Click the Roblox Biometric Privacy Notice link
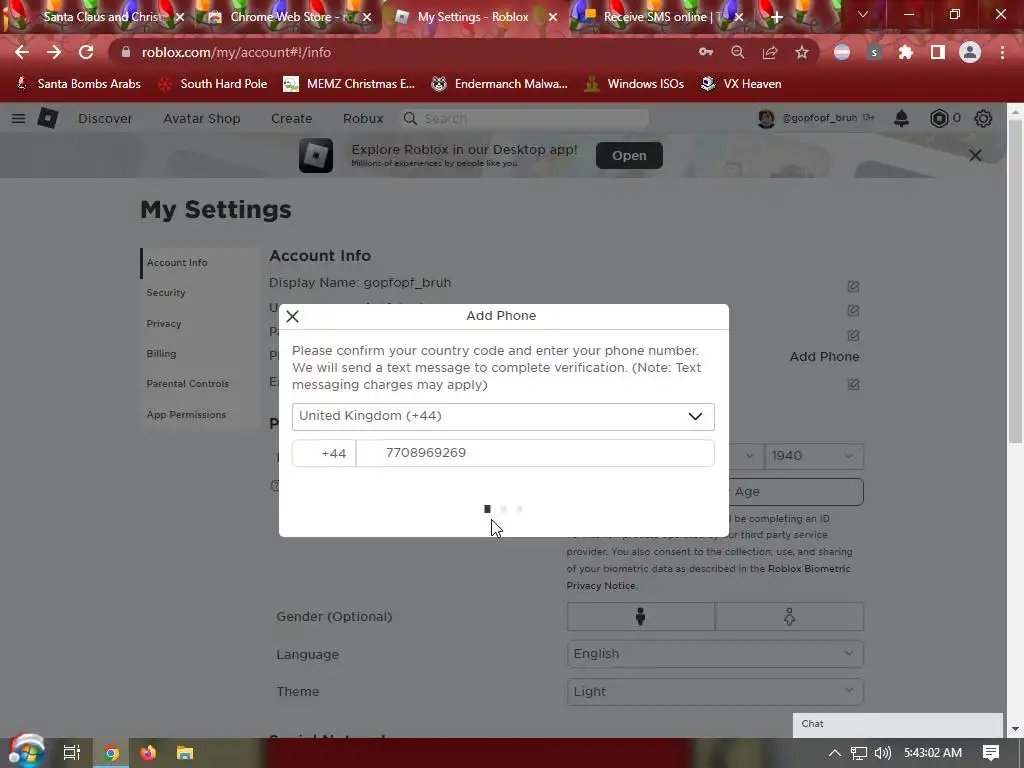 pyautogui.click(x=709, y=577)
